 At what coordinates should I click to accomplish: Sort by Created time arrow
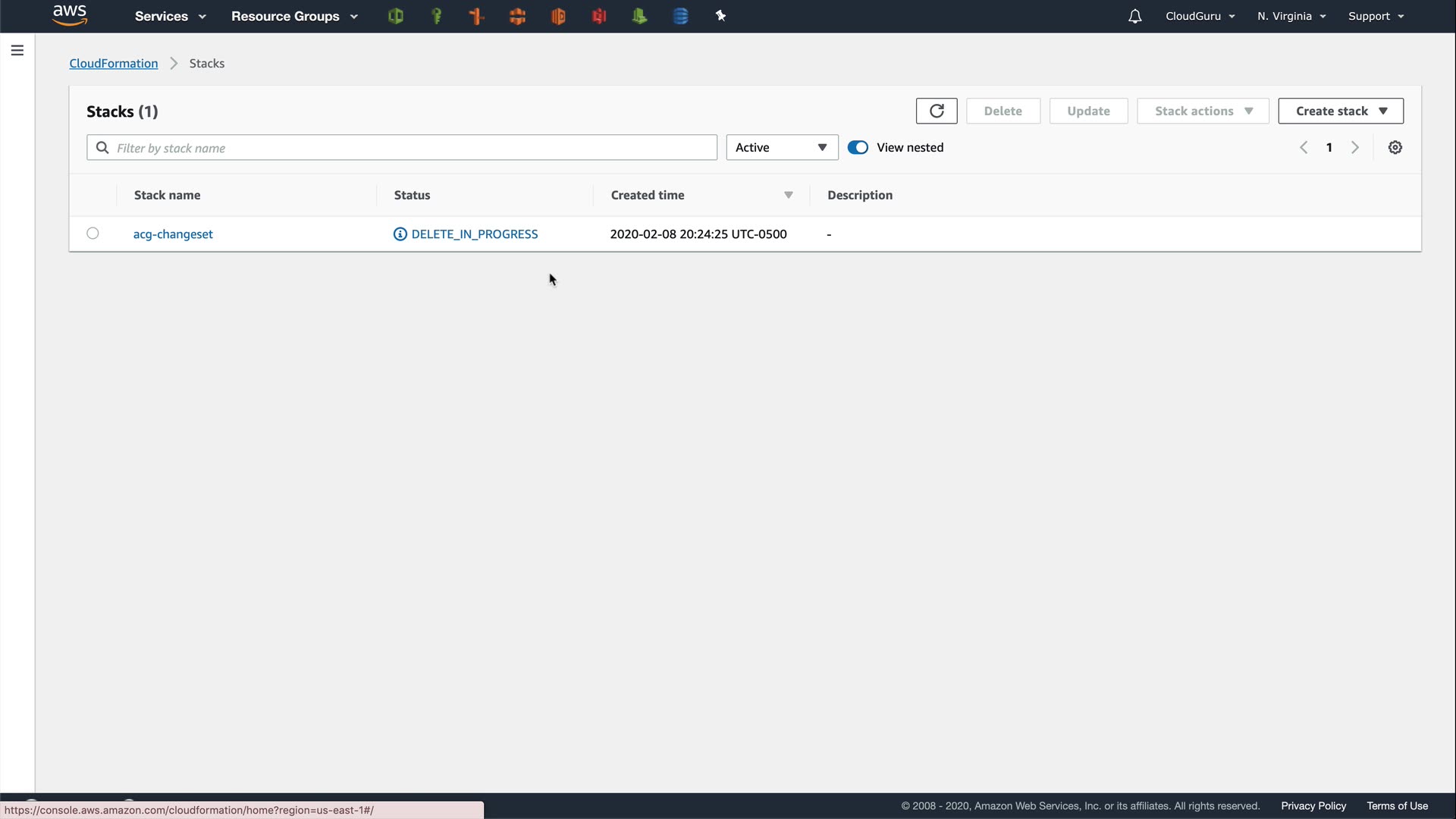point(789,196)
